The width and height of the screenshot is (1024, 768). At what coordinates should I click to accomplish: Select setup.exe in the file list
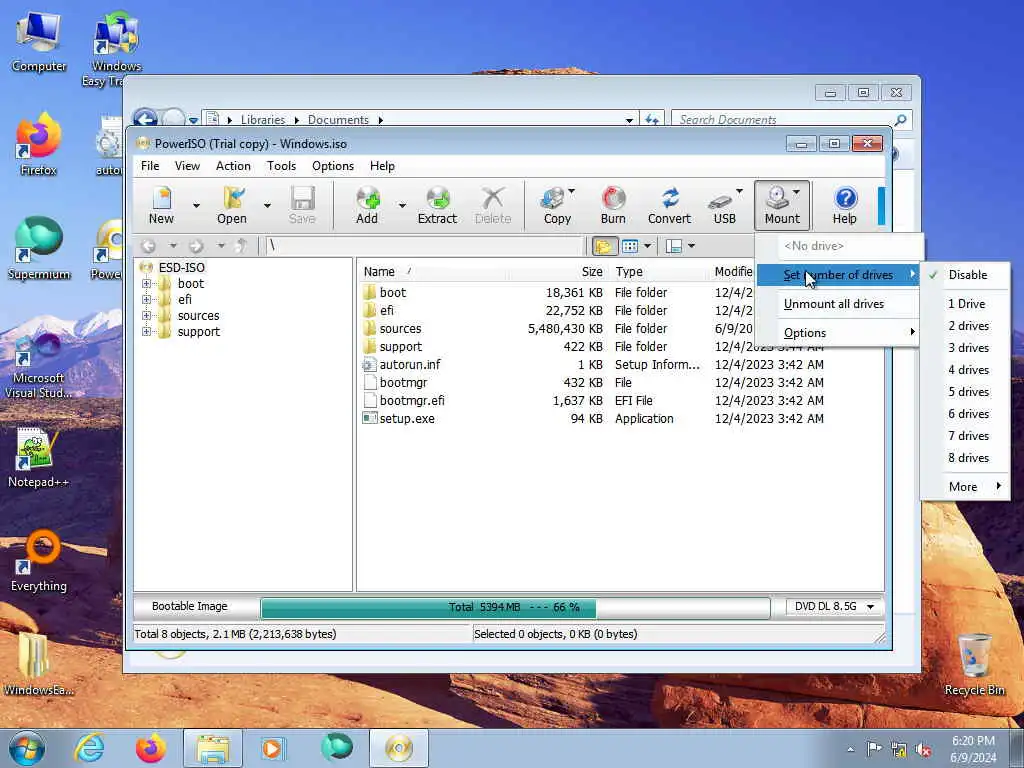tap(399, 419)
